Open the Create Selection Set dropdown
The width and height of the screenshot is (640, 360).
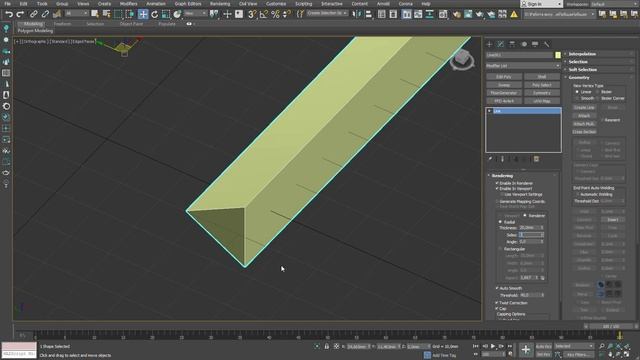click(x=327, y=13)
